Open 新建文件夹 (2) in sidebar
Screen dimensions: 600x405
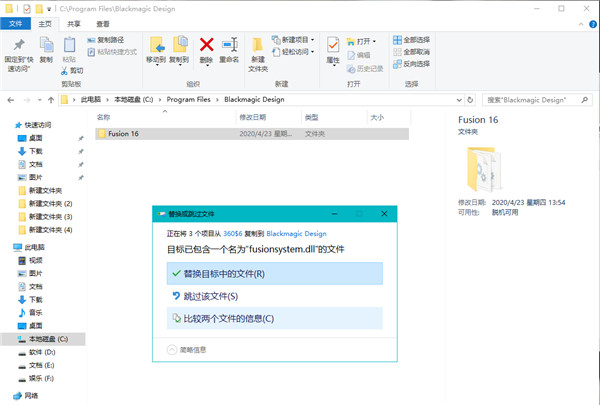click(x=50, y=203)
